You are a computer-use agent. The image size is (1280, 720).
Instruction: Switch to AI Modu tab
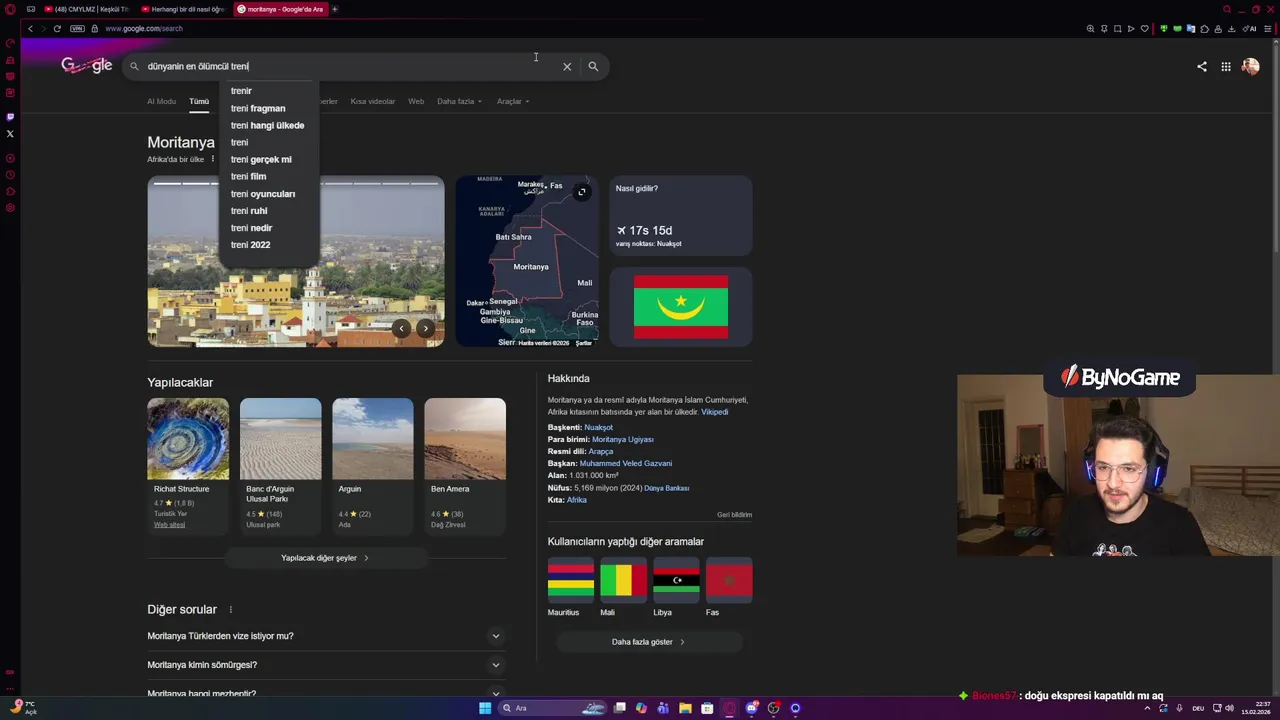pos(161,101)
